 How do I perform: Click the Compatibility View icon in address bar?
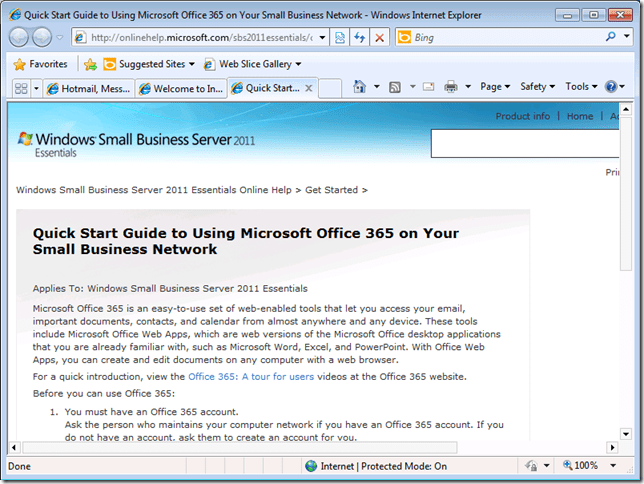339,37
